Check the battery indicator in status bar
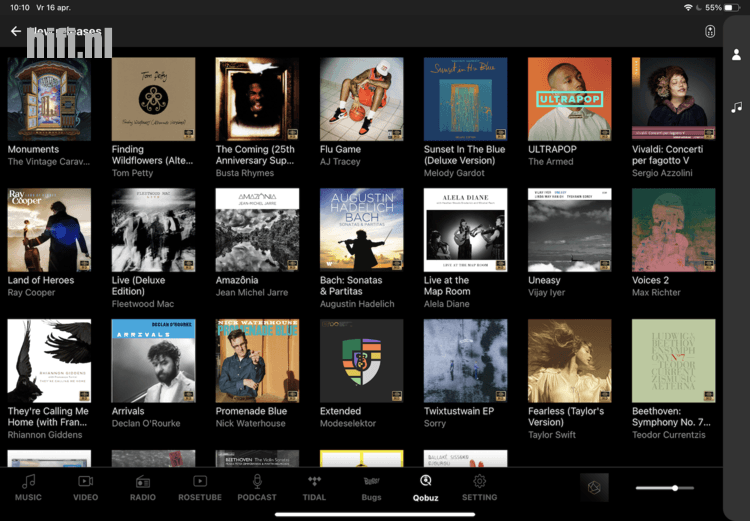Screen dimensions: 750x521 coord(732,8)
